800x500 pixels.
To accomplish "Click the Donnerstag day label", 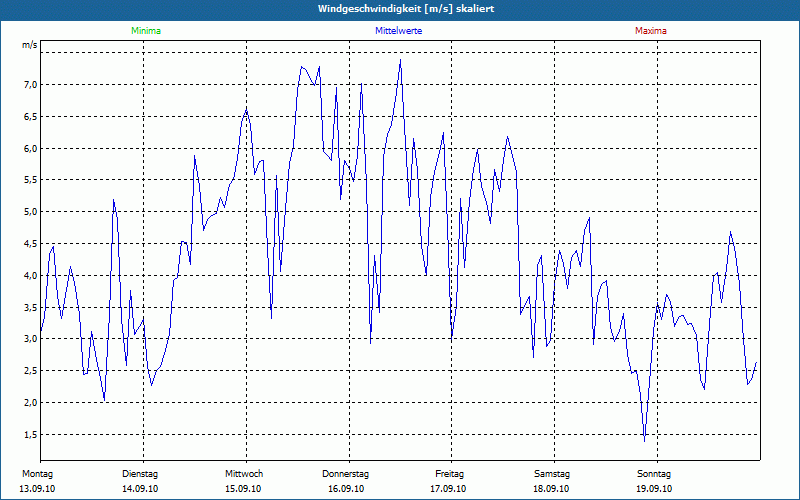I will pyautogui.click(x=345, y=474).
